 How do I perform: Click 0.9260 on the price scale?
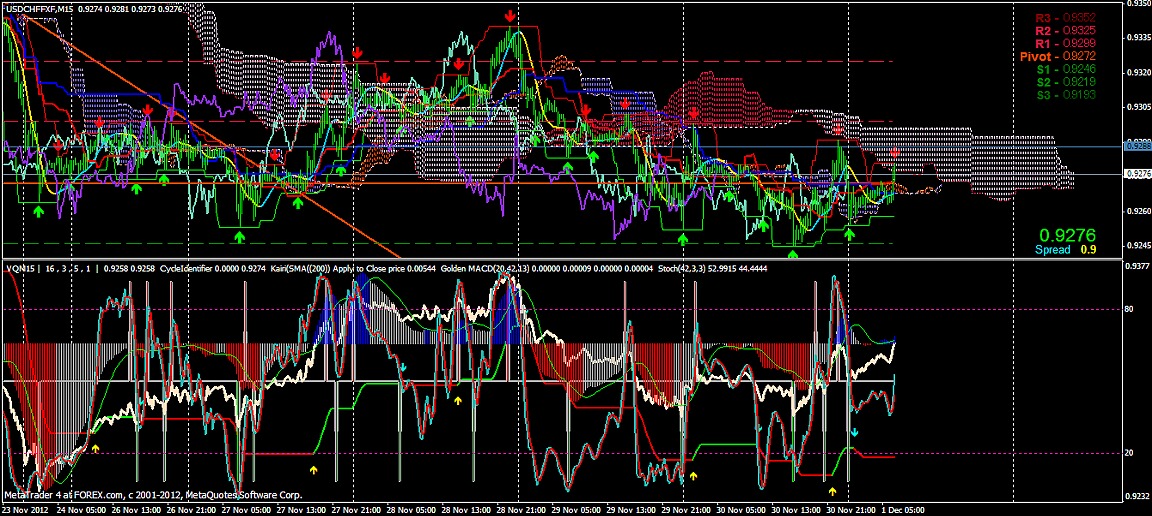tap(1138, 211)
